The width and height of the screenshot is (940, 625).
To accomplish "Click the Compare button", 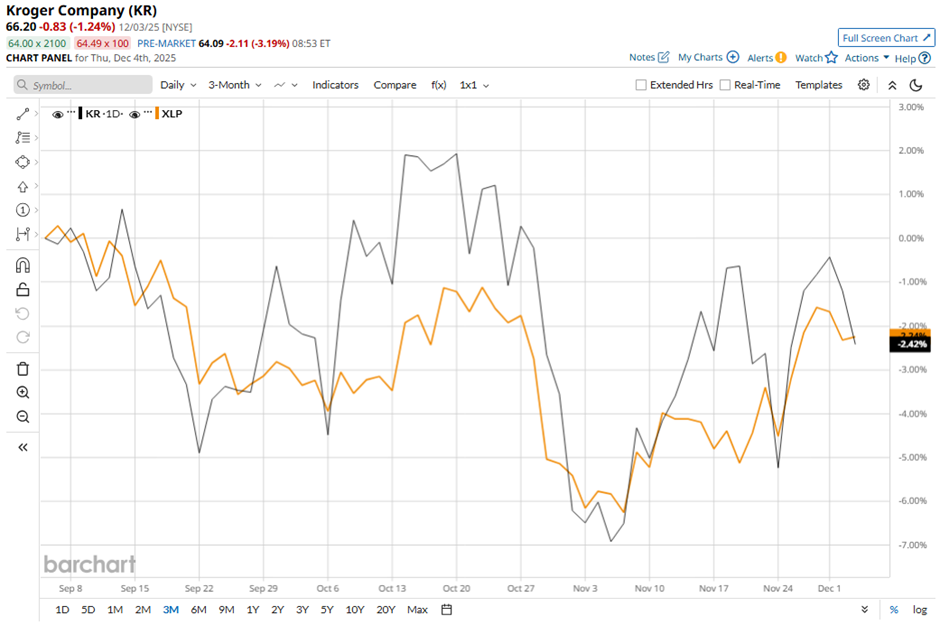I will click(x=394, y=85).
